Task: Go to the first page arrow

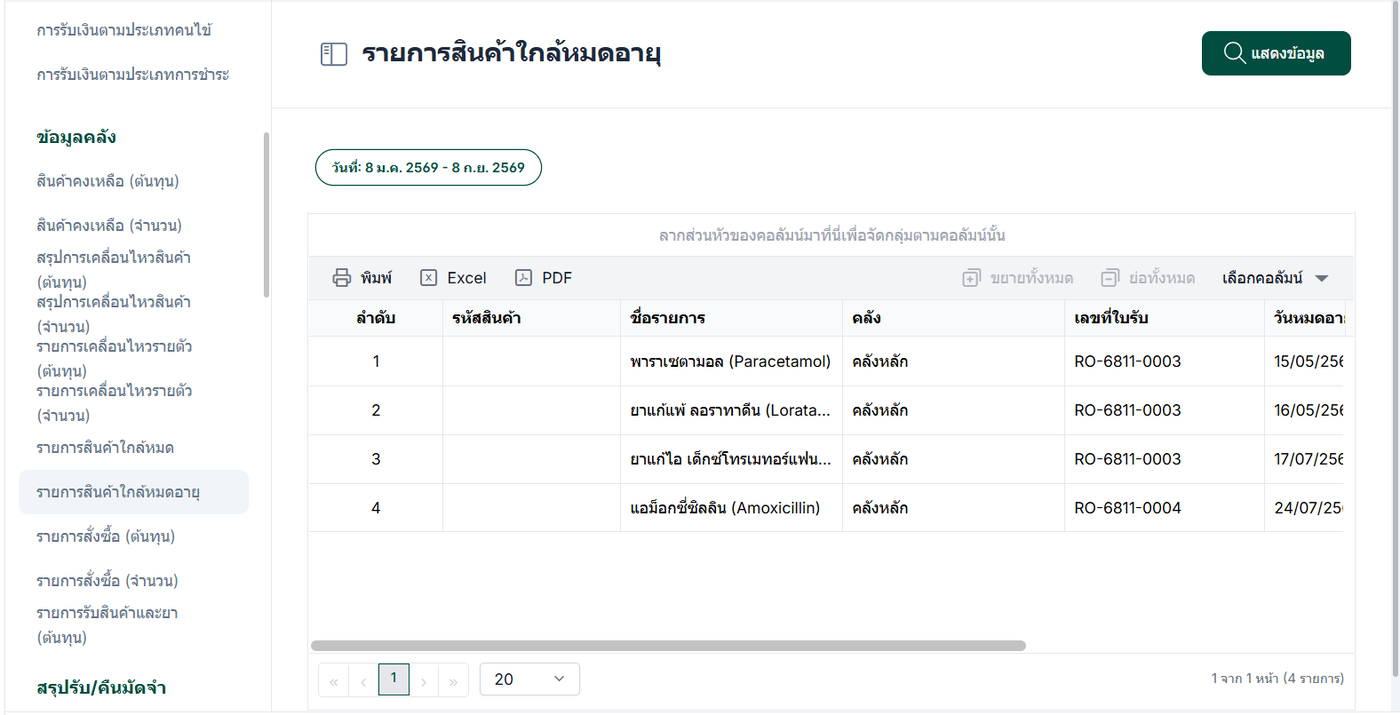Action: [333, 681]
